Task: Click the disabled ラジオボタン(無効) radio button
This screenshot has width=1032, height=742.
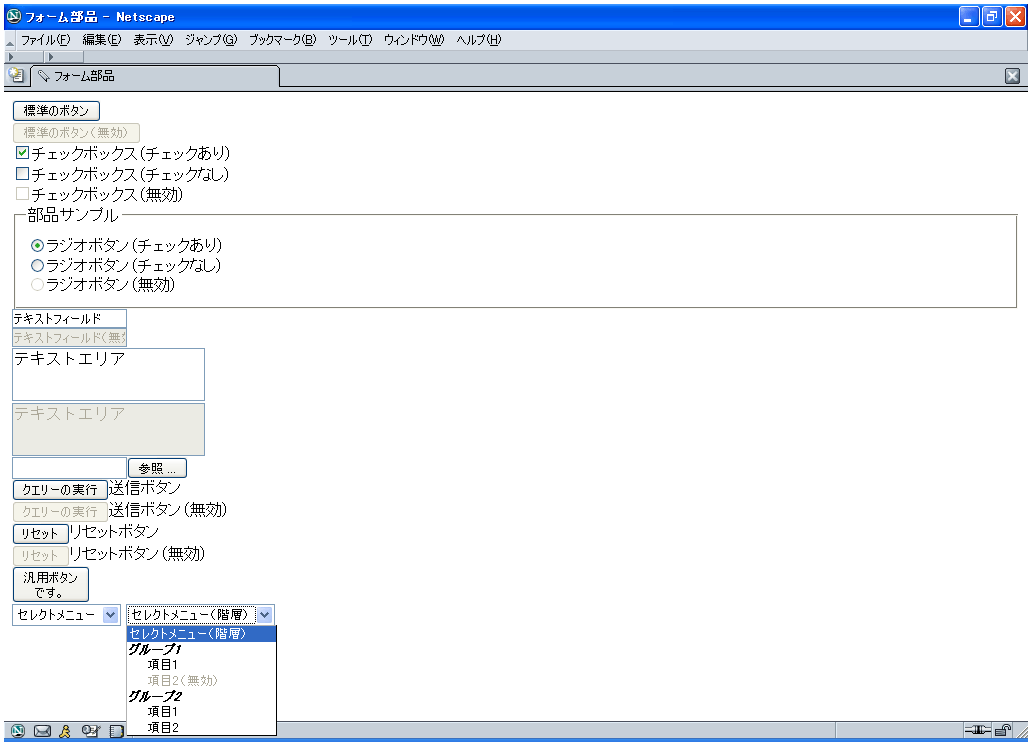Action: coord(38,284)
